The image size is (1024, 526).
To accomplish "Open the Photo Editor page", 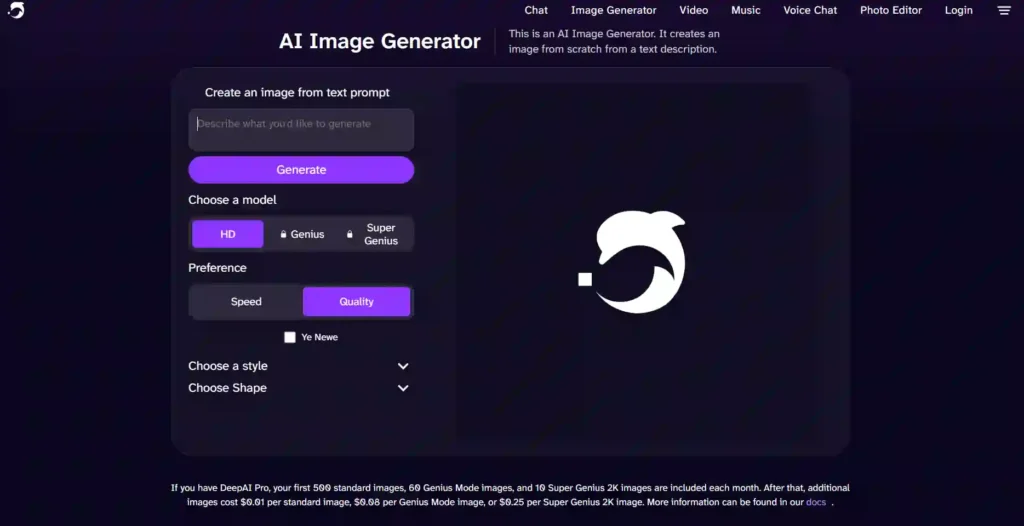I will tap(891, 10).
